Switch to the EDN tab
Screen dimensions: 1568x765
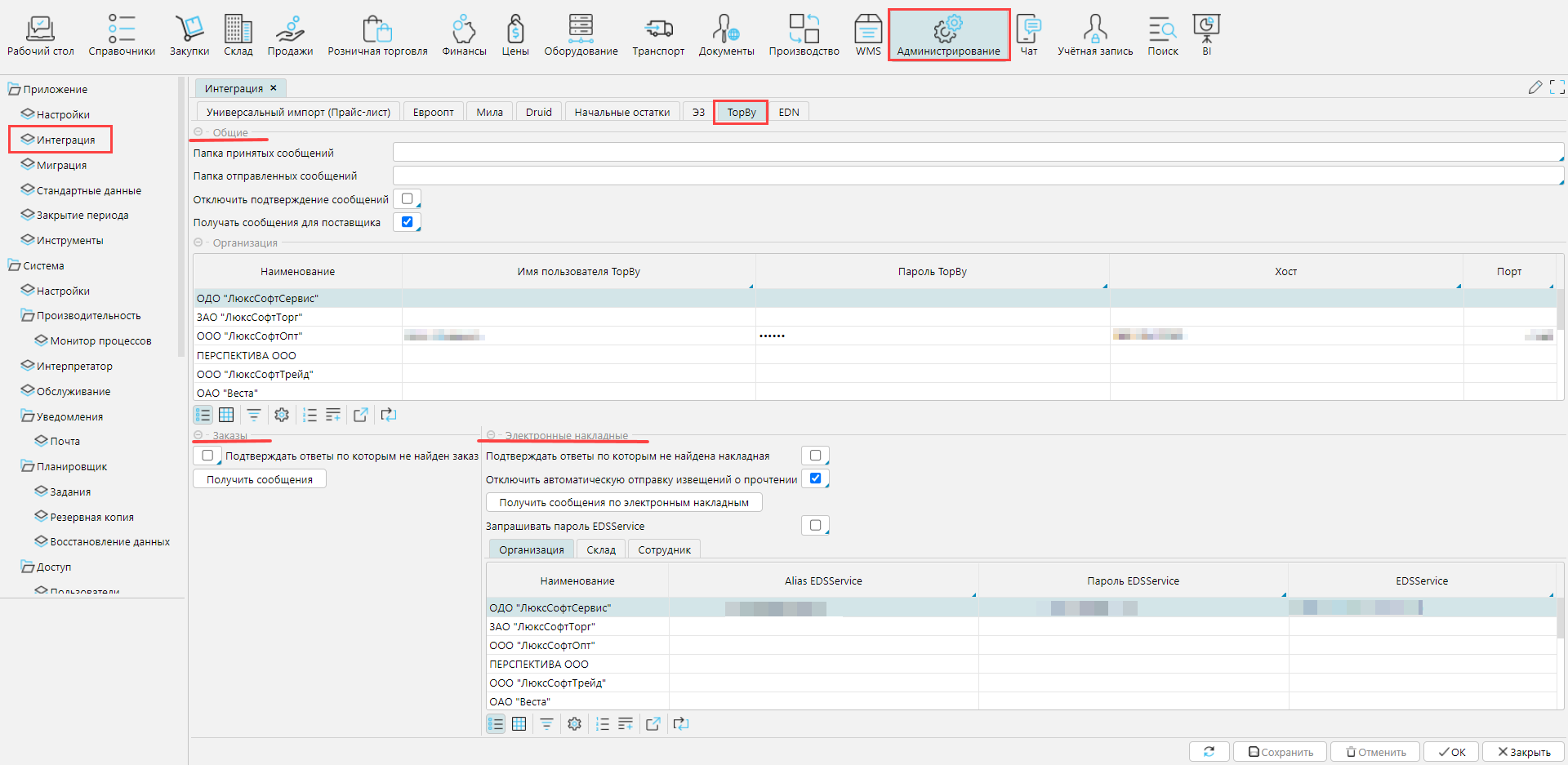[x=788, y=113]
